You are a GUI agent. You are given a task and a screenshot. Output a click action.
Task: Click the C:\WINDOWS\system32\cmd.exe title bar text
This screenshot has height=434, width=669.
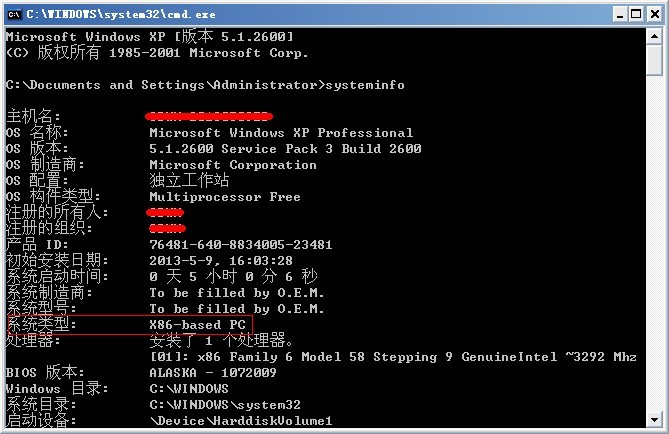pos(121,15)
